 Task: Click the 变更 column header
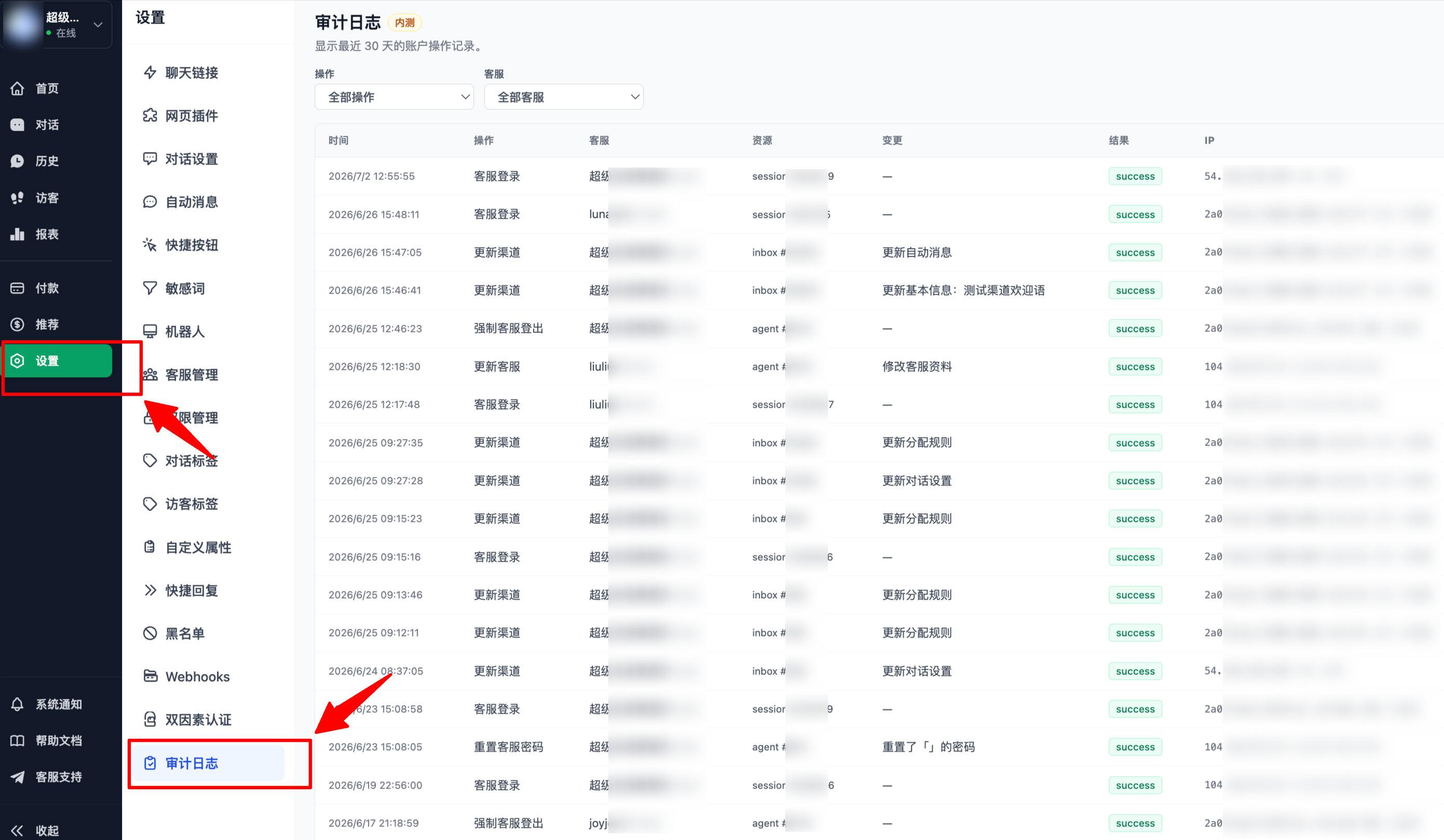tap(892, 140)
